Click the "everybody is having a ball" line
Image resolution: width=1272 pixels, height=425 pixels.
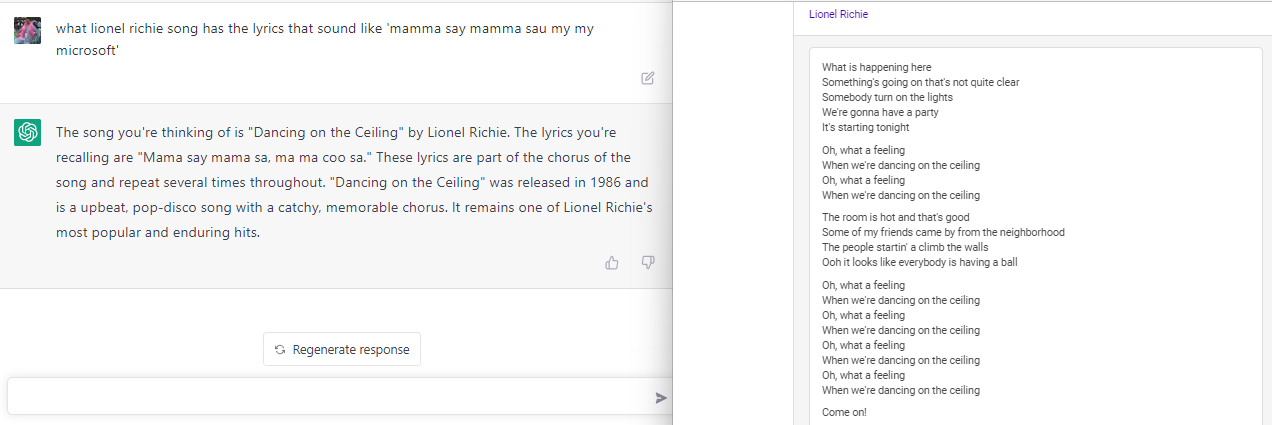919,262
